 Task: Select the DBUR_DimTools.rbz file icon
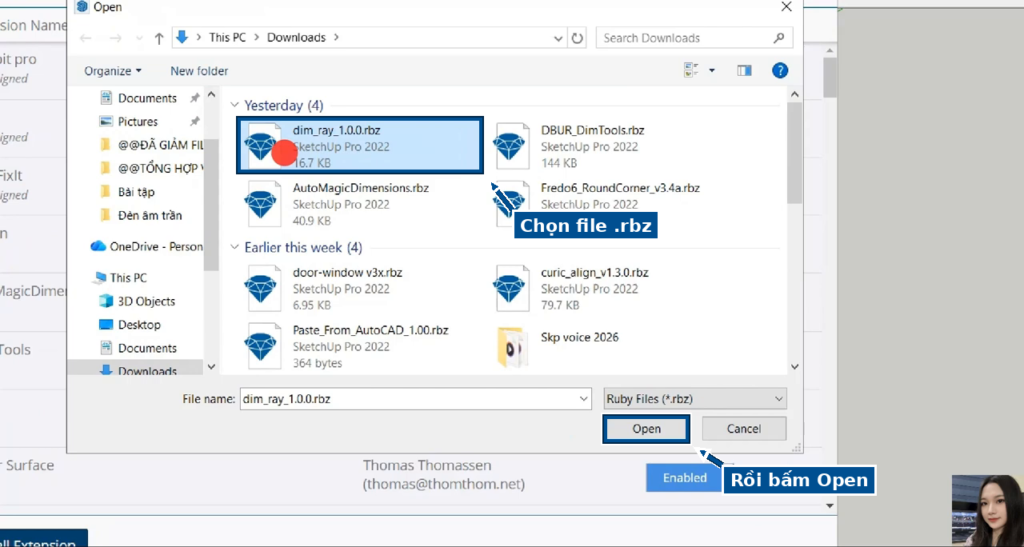(x=511, y=146)
